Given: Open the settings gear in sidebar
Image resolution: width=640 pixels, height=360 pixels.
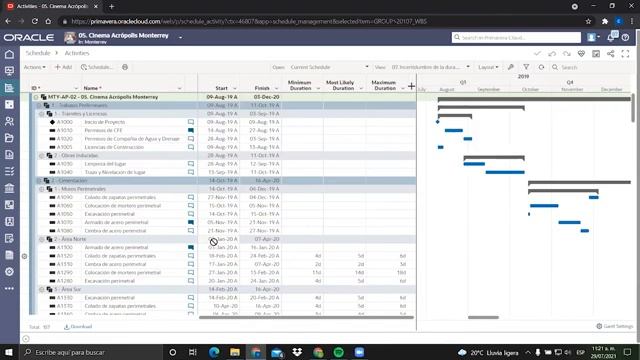Looking at the screenshot, I should point(9,272).
